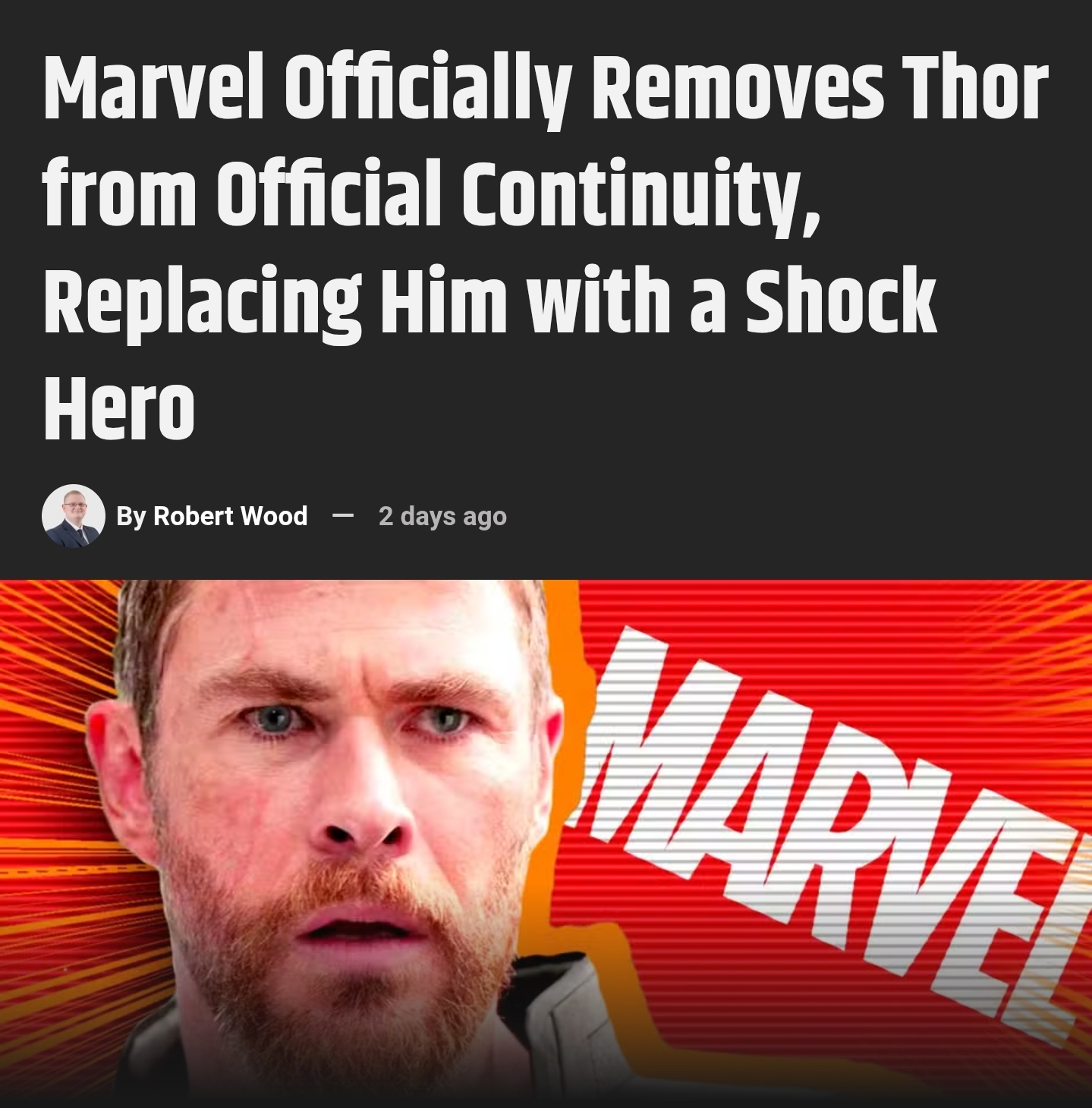Click Robert Wood's round author avatar

[x=74, y=516]
